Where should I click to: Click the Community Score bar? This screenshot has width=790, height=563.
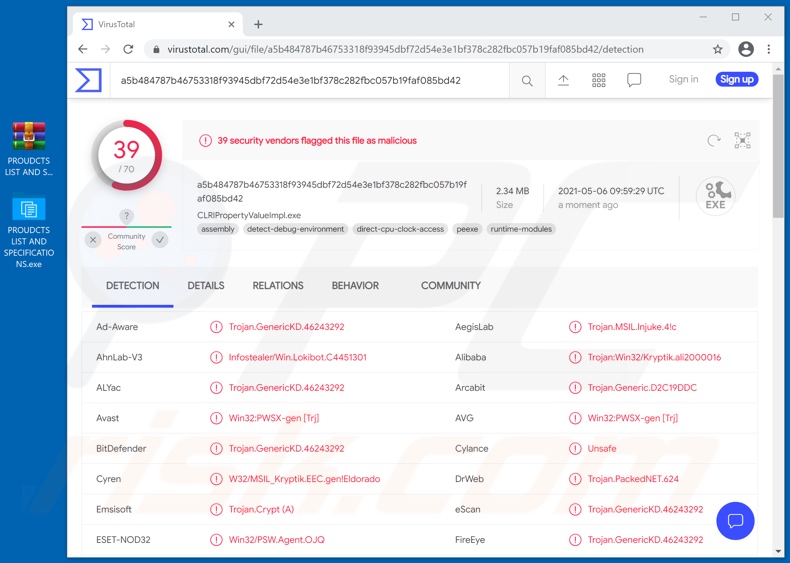point(126,227)
